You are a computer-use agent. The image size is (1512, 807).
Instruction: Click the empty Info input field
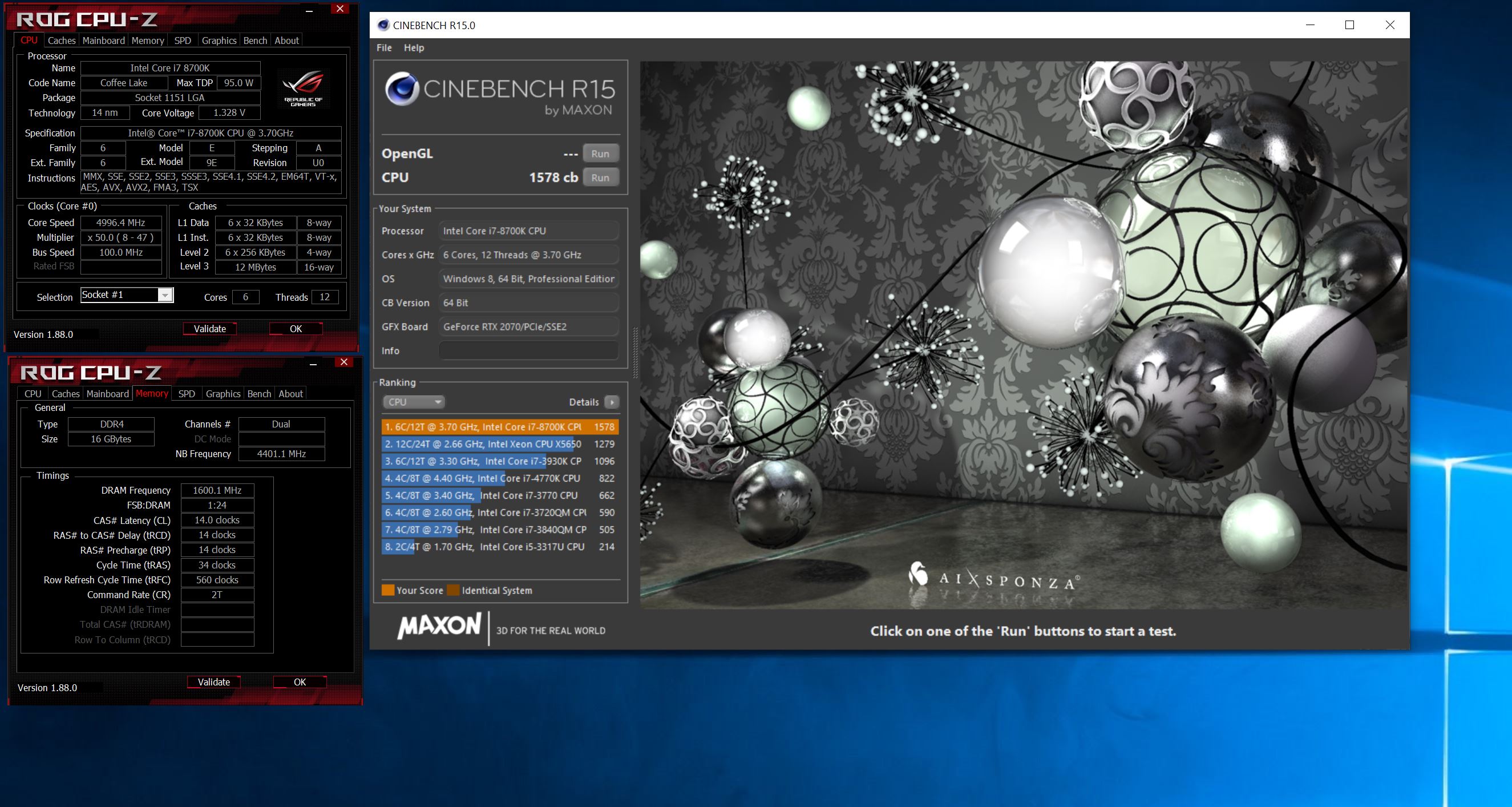click(x=529, y=350)
